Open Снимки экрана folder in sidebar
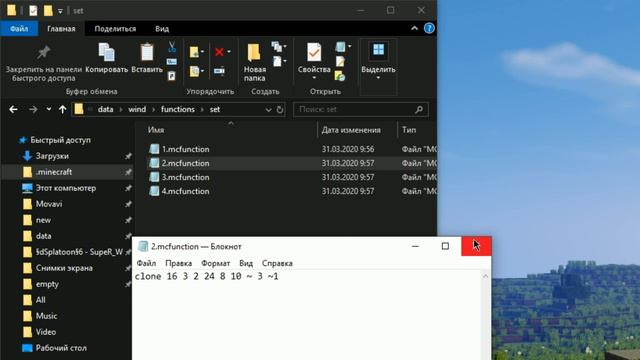 click(64, 268)
